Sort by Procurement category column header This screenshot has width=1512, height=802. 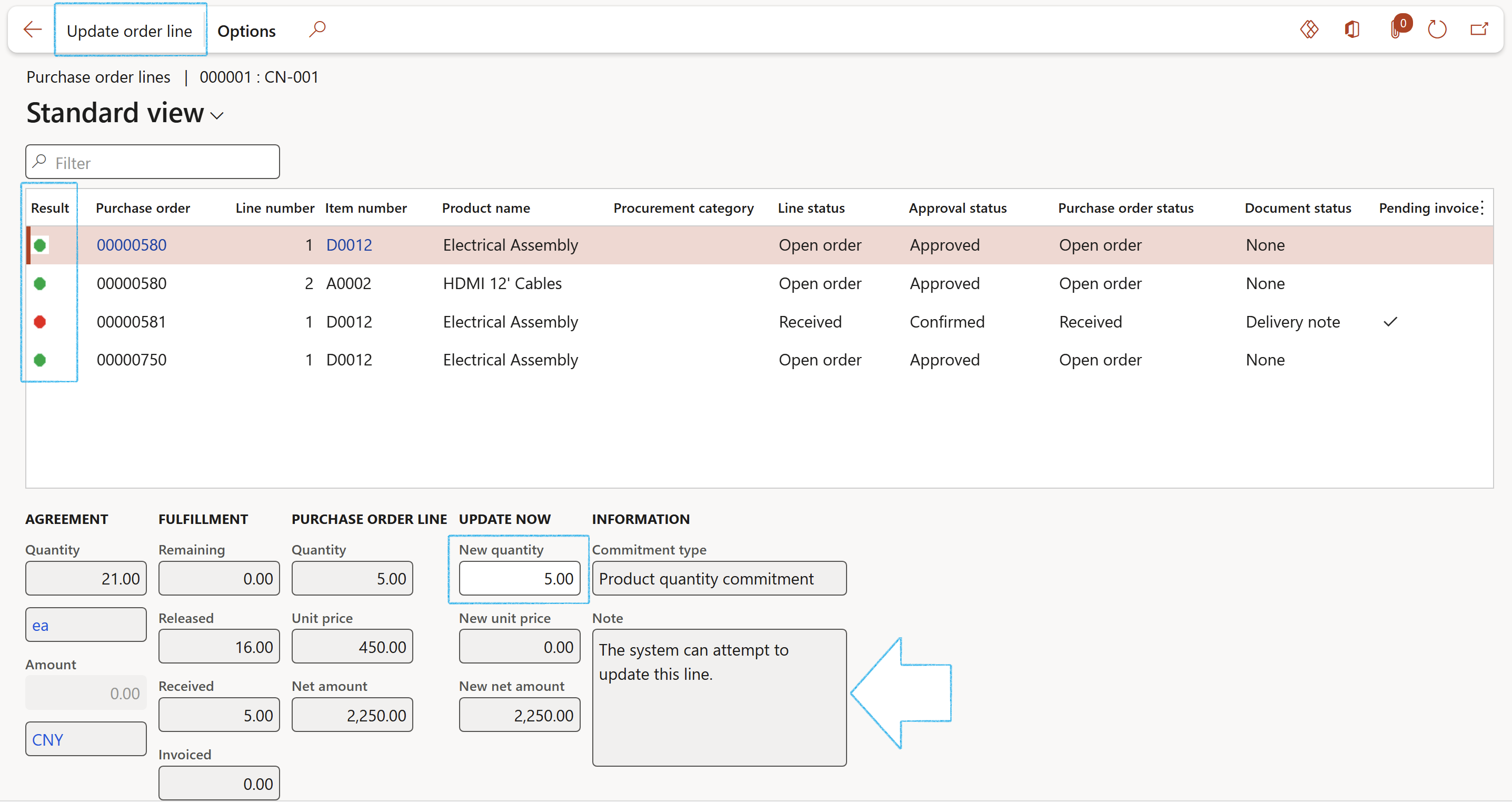coord(683,208)
